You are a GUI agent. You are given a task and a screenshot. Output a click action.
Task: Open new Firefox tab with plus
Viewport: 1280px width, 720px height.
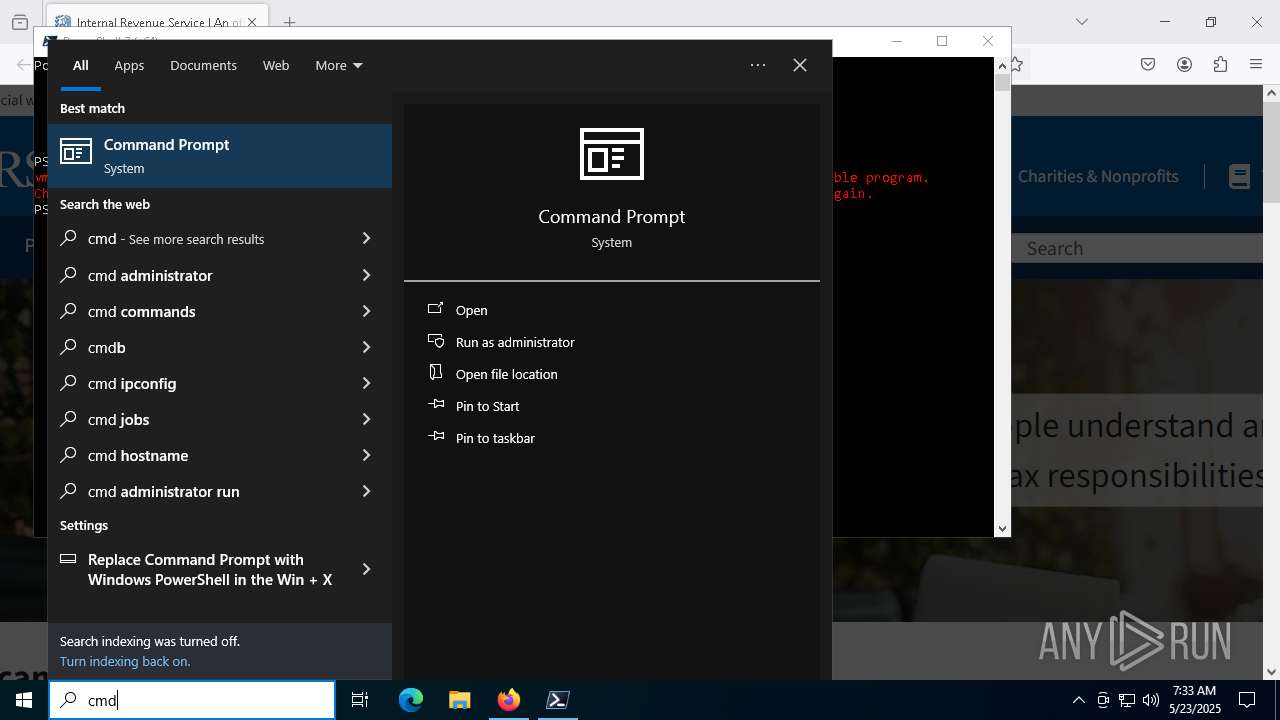(x=289, y=22)
